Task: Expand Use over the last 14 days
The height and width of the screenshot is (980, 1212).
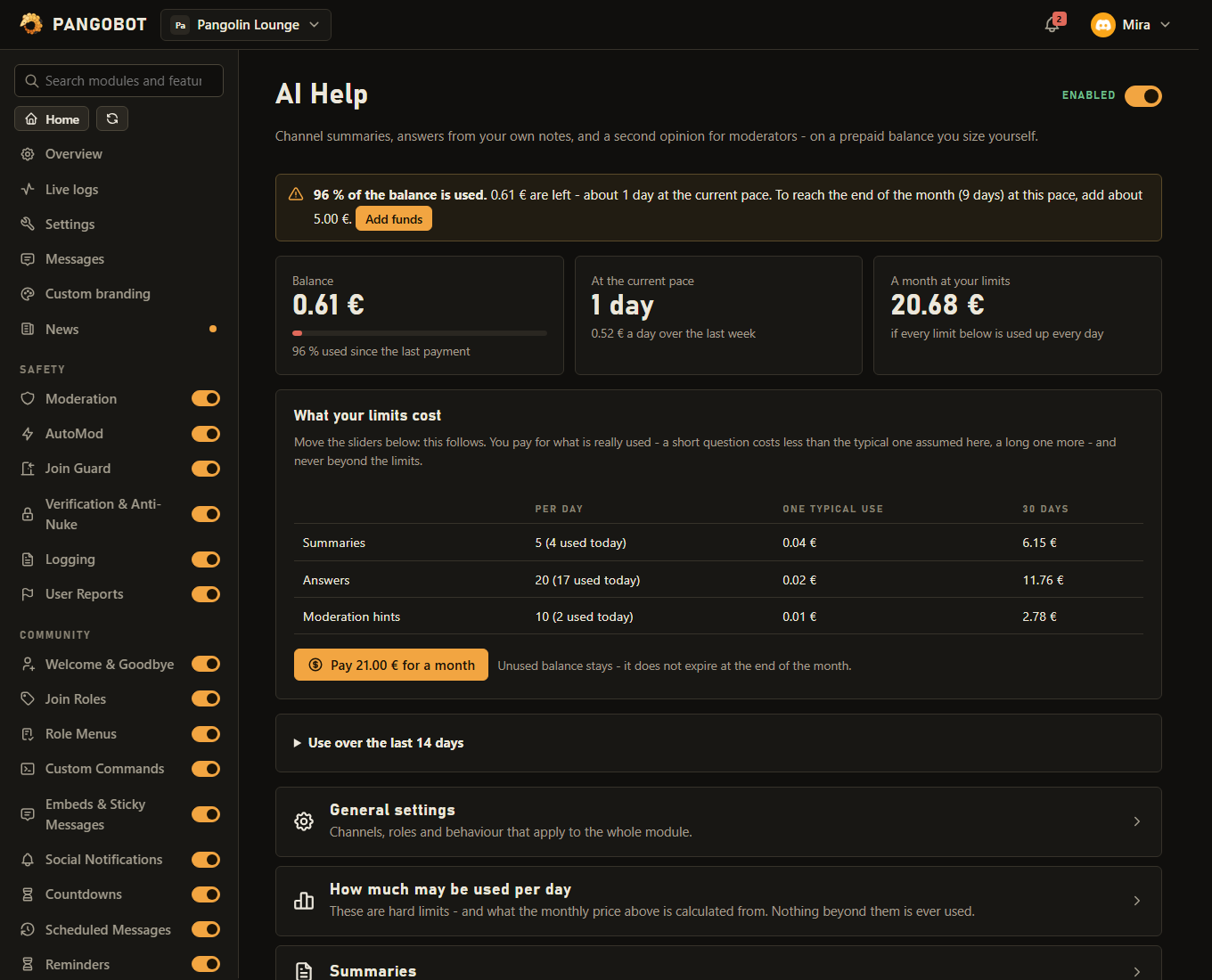Action: 718,743
